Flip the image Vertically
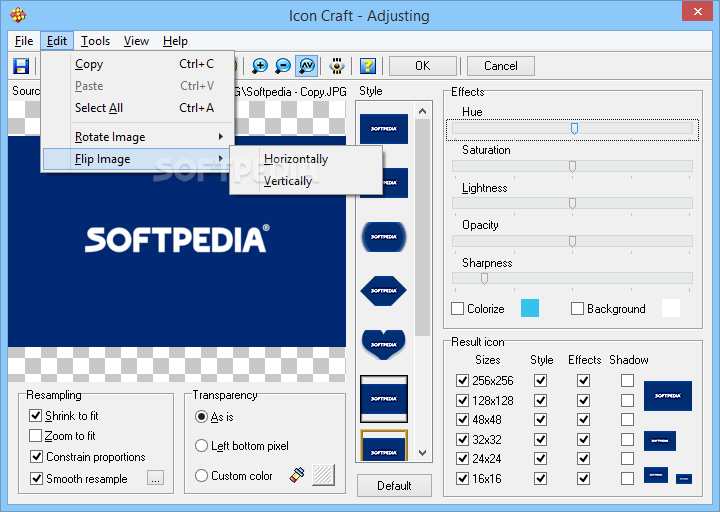Screen dimensions: 720x512 tap(306, 181)
